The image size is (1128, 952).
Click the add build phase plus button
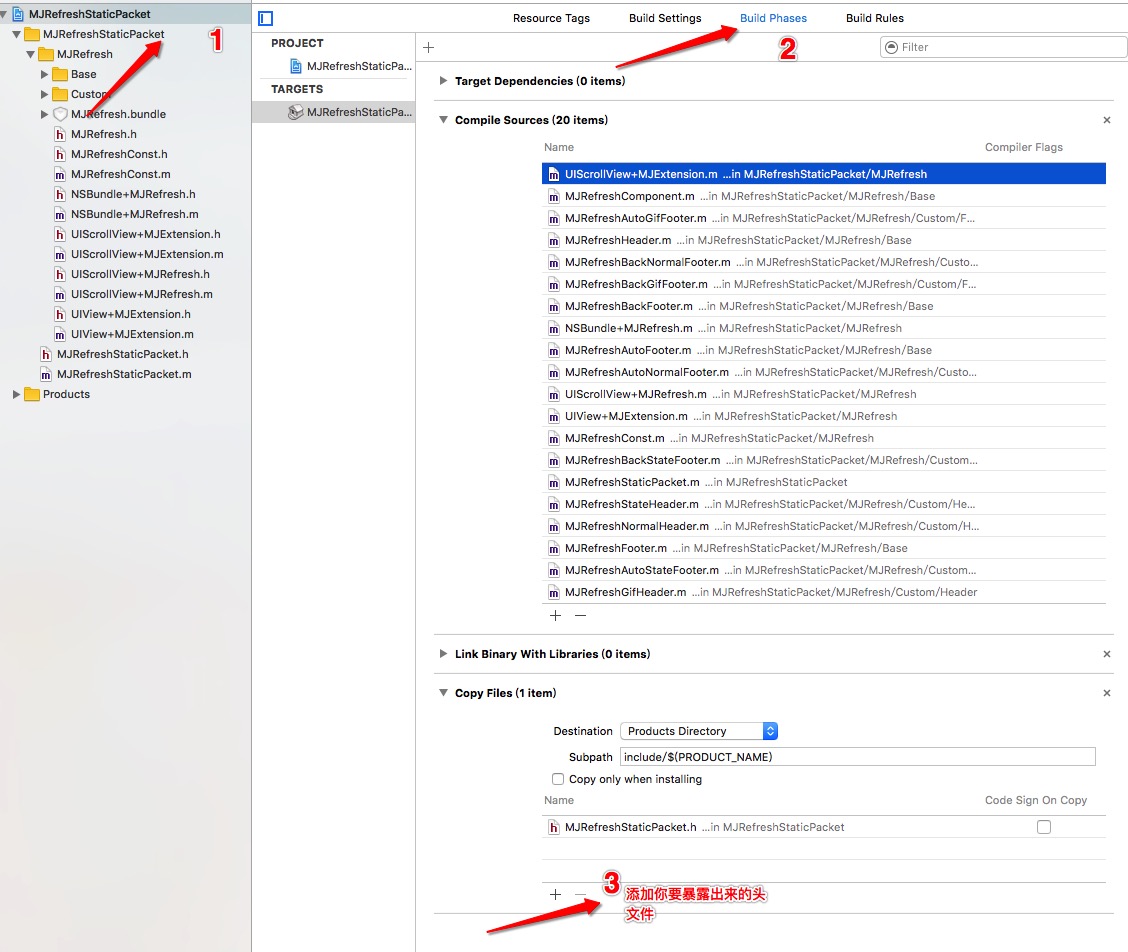pyautogui.click(x=429, y=47)
